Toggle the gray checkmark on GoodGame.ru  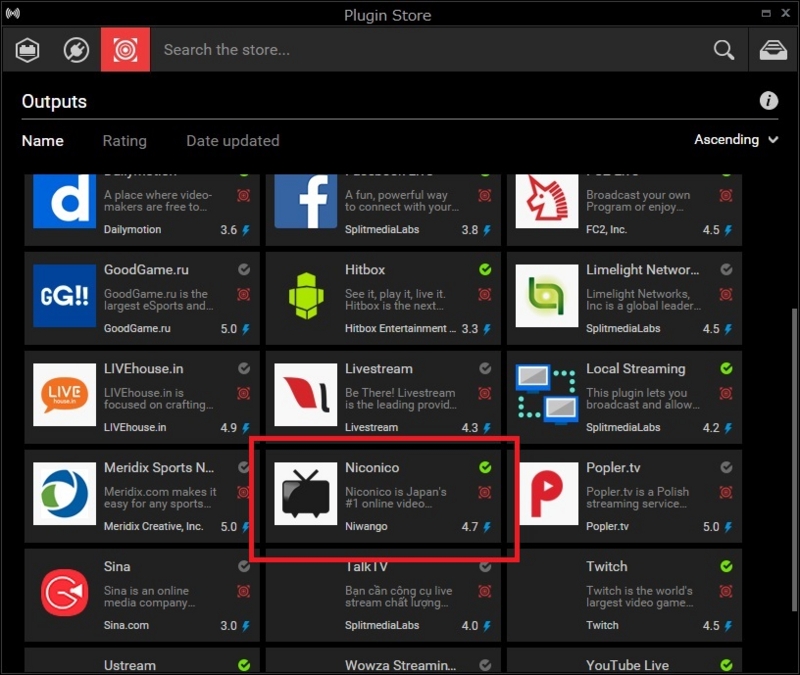[x=244, y=269]
